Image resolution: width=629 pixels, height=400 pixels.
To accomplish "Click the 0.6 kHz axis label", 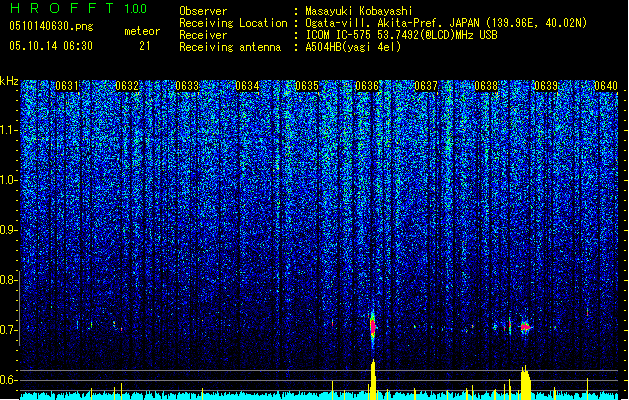I will point(9,380).
